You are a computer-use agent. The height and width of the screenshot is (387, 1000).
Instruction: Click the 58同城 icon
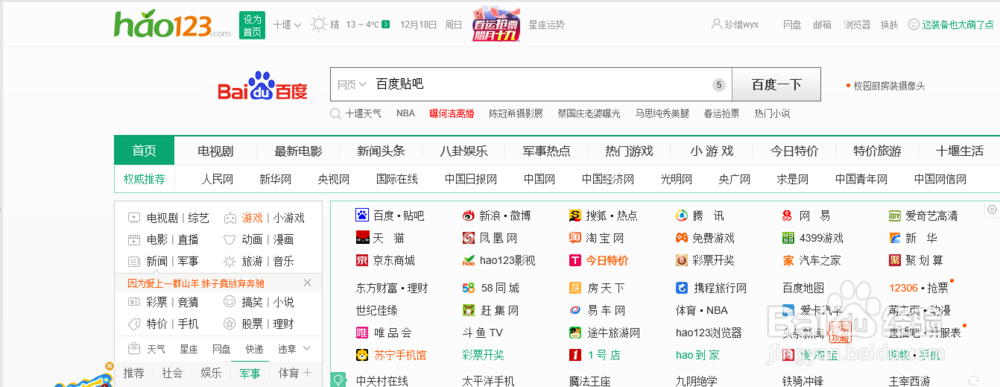pos(469,288)
